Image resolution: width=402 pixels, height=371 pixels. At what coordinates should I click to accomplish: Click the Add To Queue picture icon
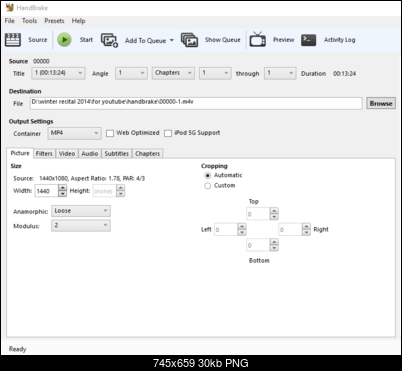109,40
